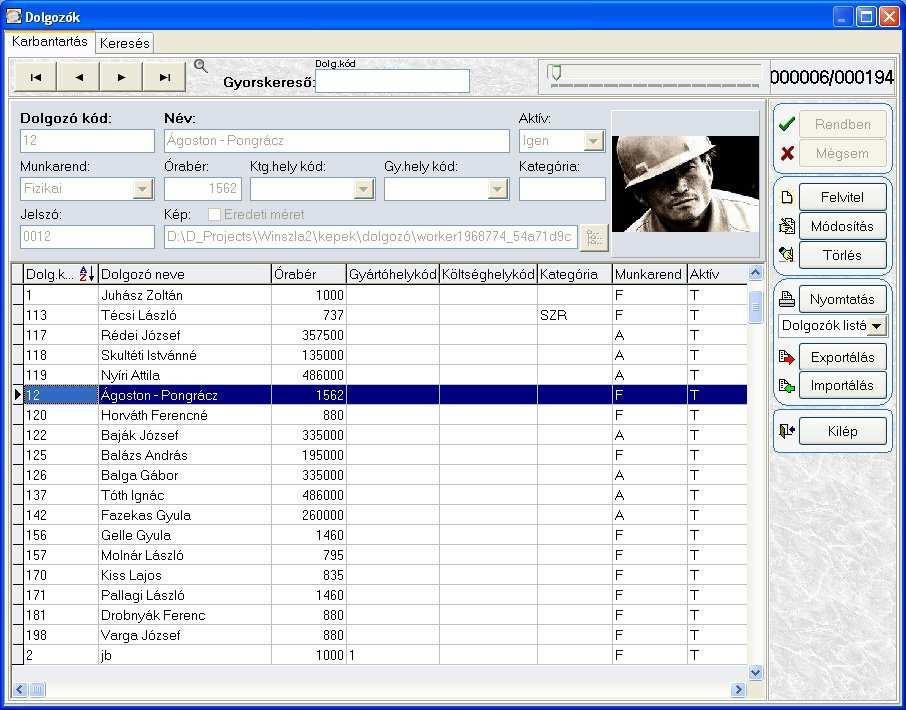
Task: Click the Törlés button
Action: 842,255
